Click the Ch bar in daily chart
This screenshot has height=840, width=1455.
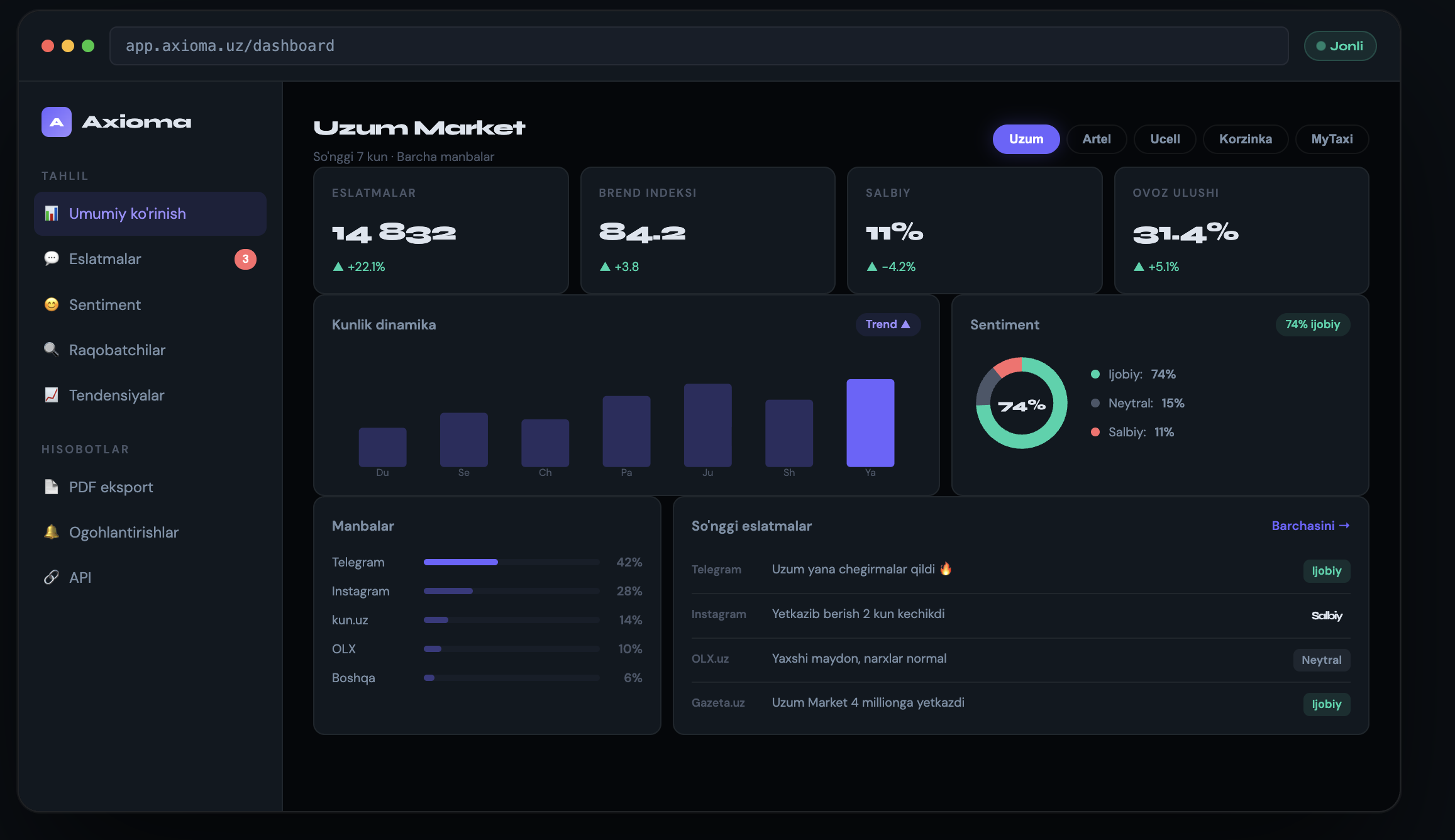coord(545,443)
